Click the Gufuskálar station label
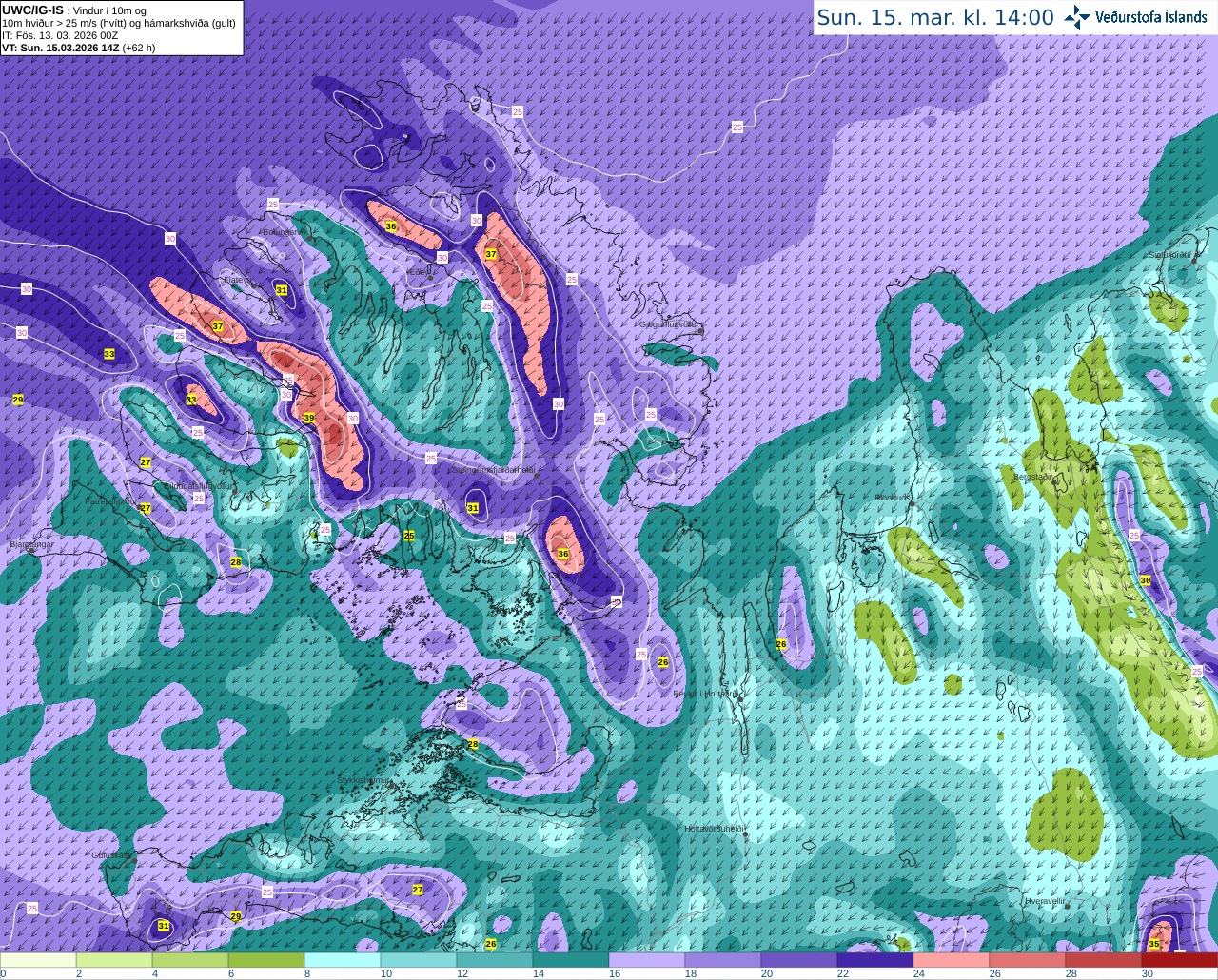 [111, 854]
